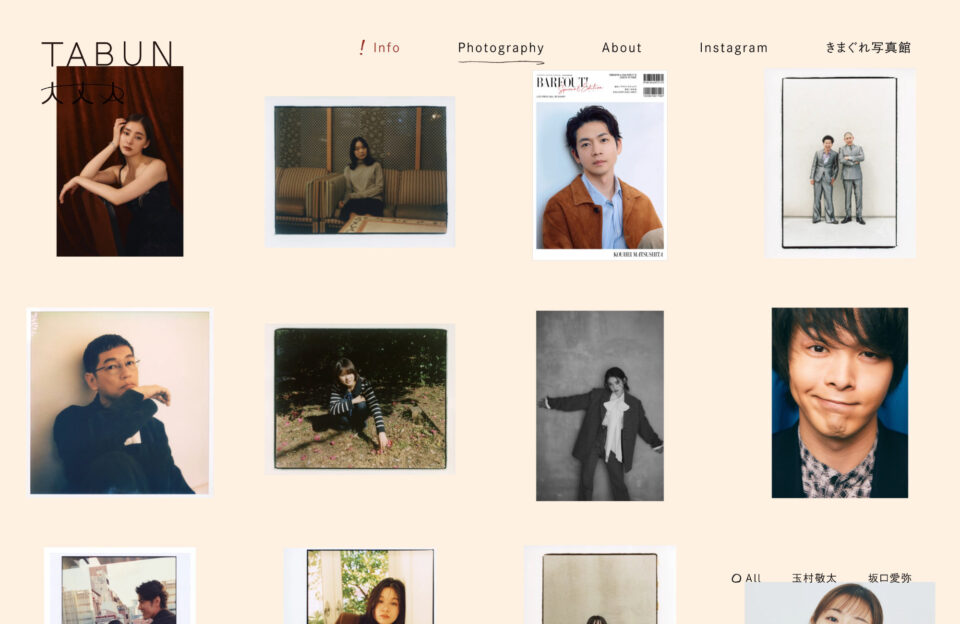
Task: Select the All filter circle option
Action: pos(746,577)
